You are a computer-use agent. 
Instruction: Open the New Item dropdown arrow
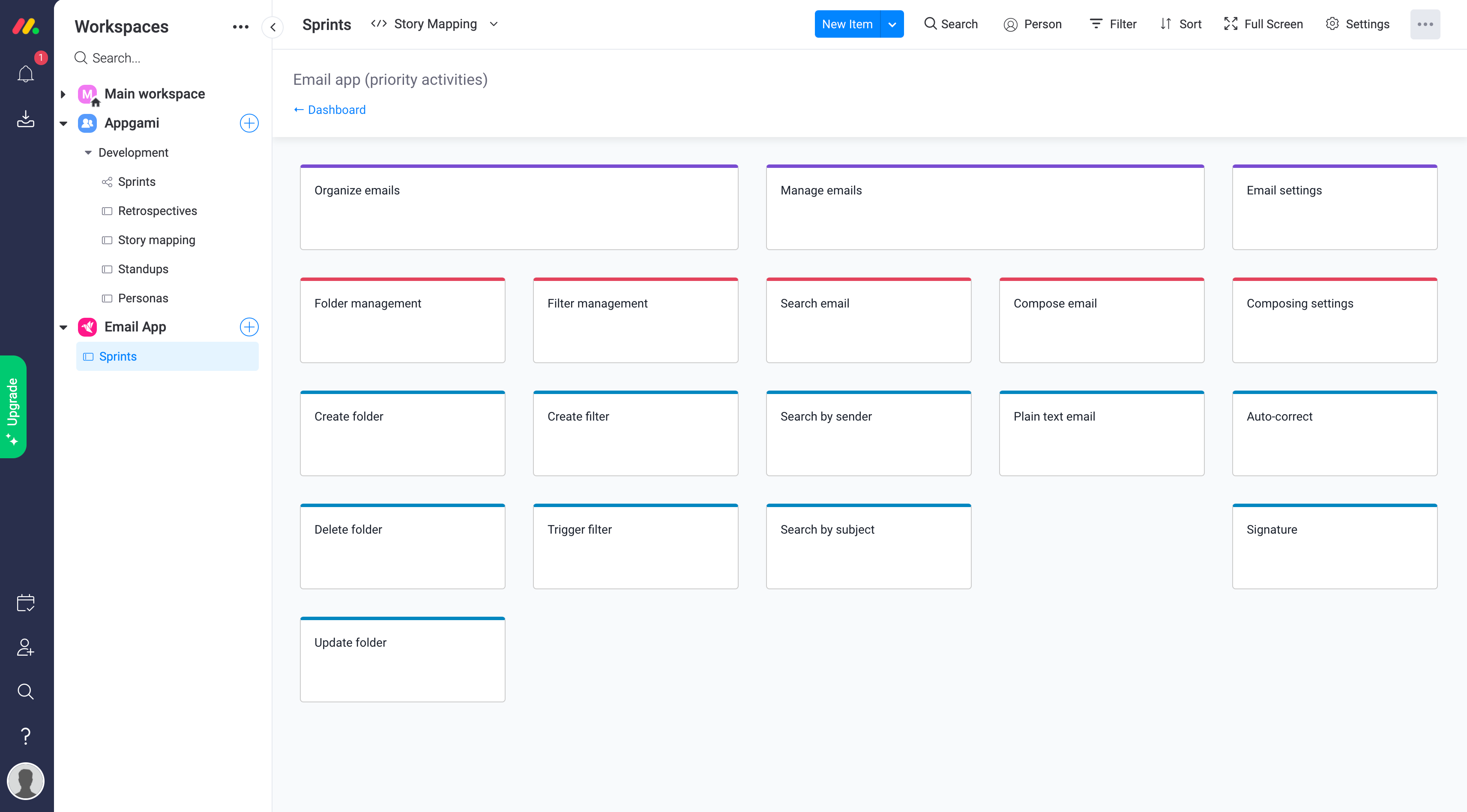coord(892,24)
